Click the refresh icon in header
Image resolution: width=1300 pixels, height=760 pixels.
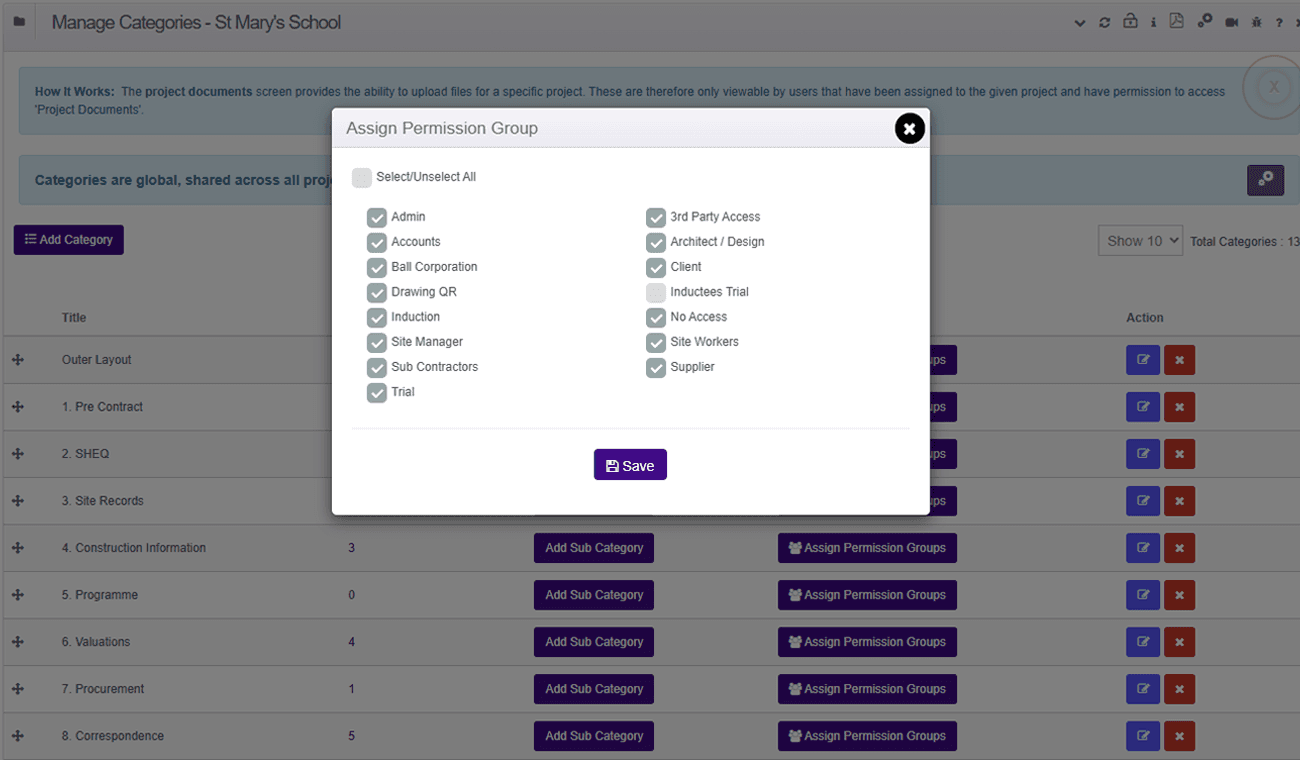coord(1104,22)
